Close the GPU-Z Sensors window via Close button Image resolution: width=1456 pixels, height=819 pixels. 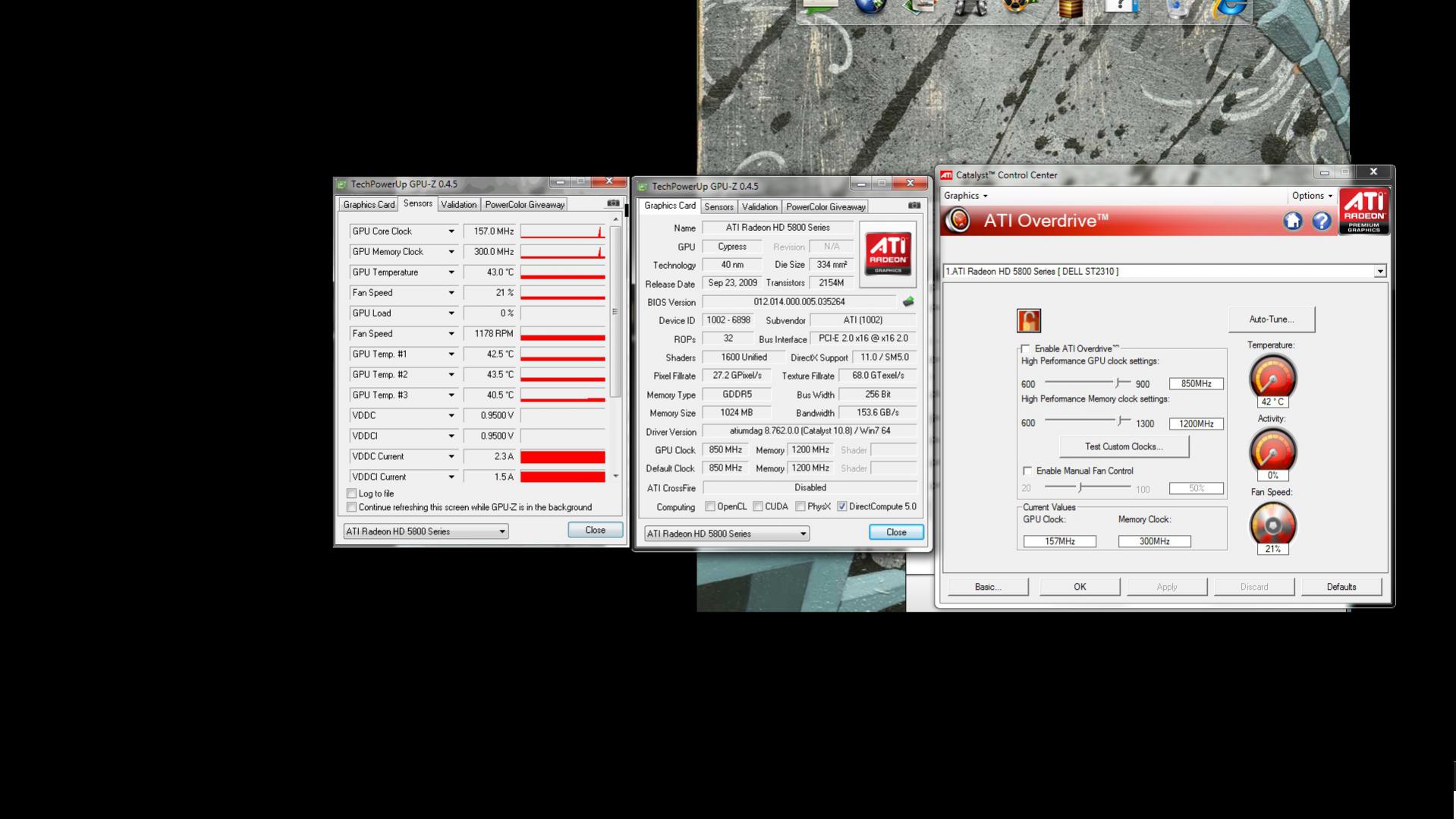(x=595, y=530)
